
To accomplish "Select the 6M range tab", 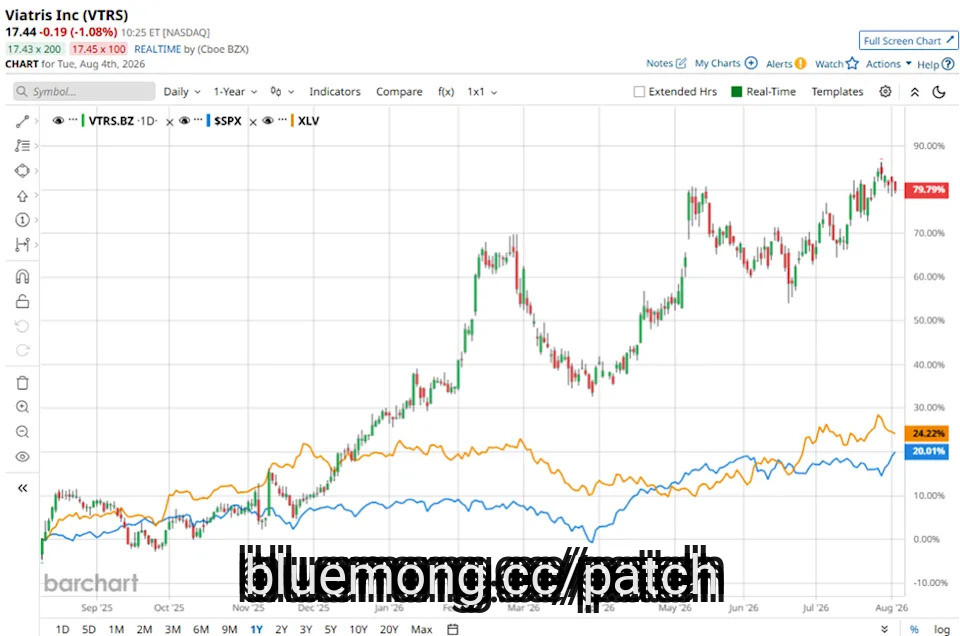I will (x=201, y=629).
